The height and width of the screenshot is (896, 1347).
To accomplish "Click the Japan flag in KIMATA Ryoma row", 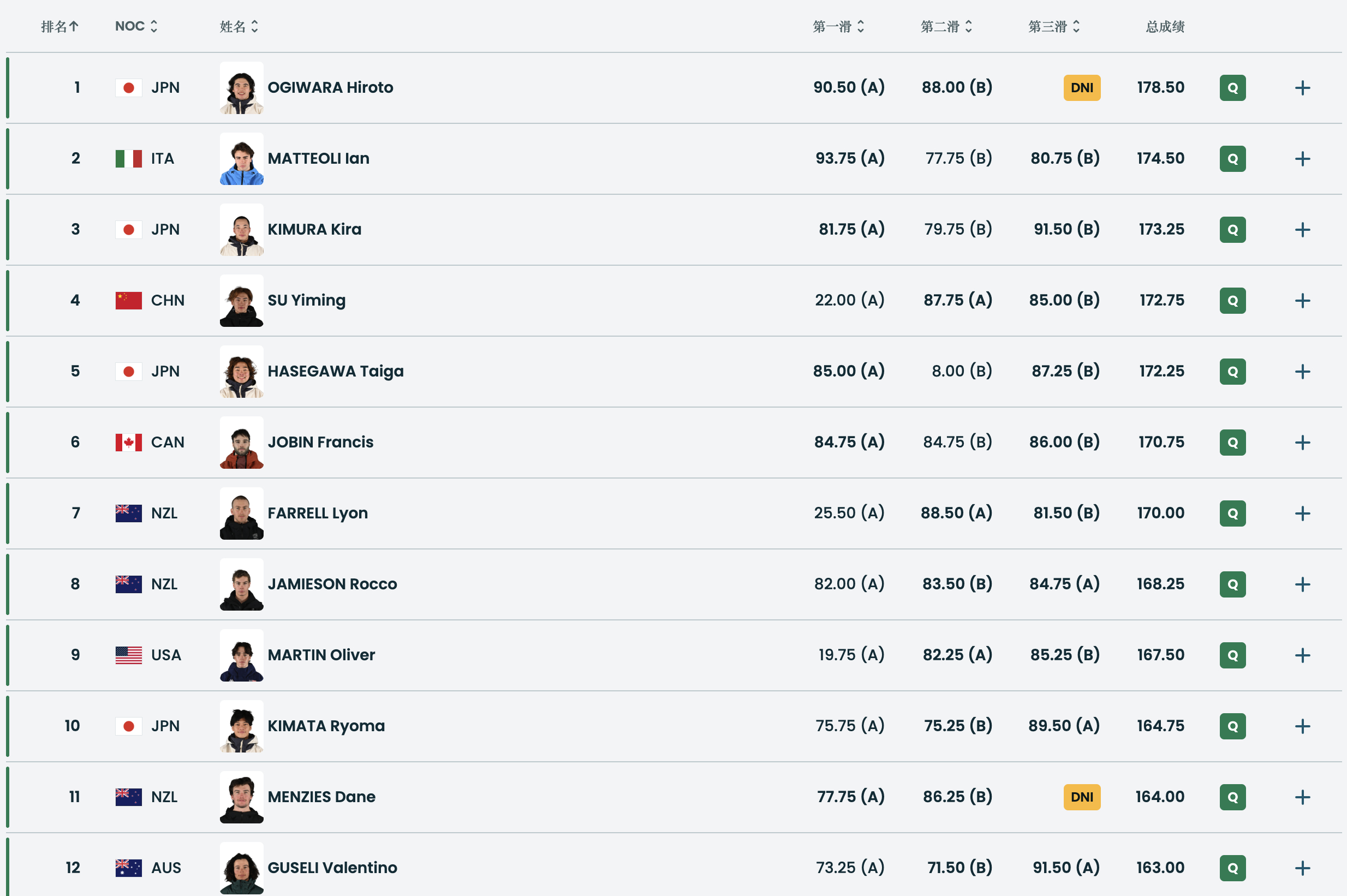I will tap(129, 726).
